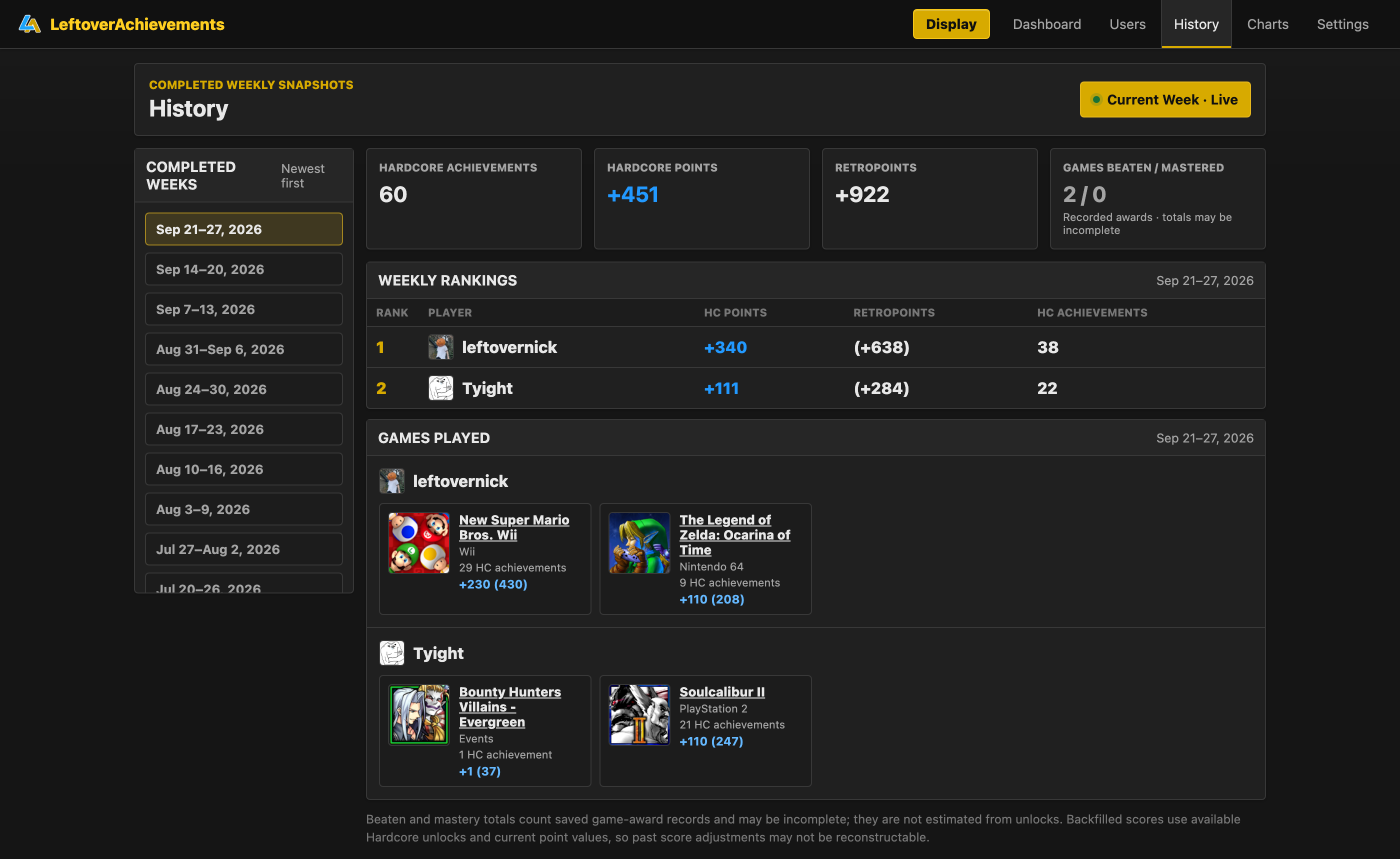This screenshot has height=859, width=1400.
Task: Open Ocarina of Time cover thumbnail
Action: point(639,543)
